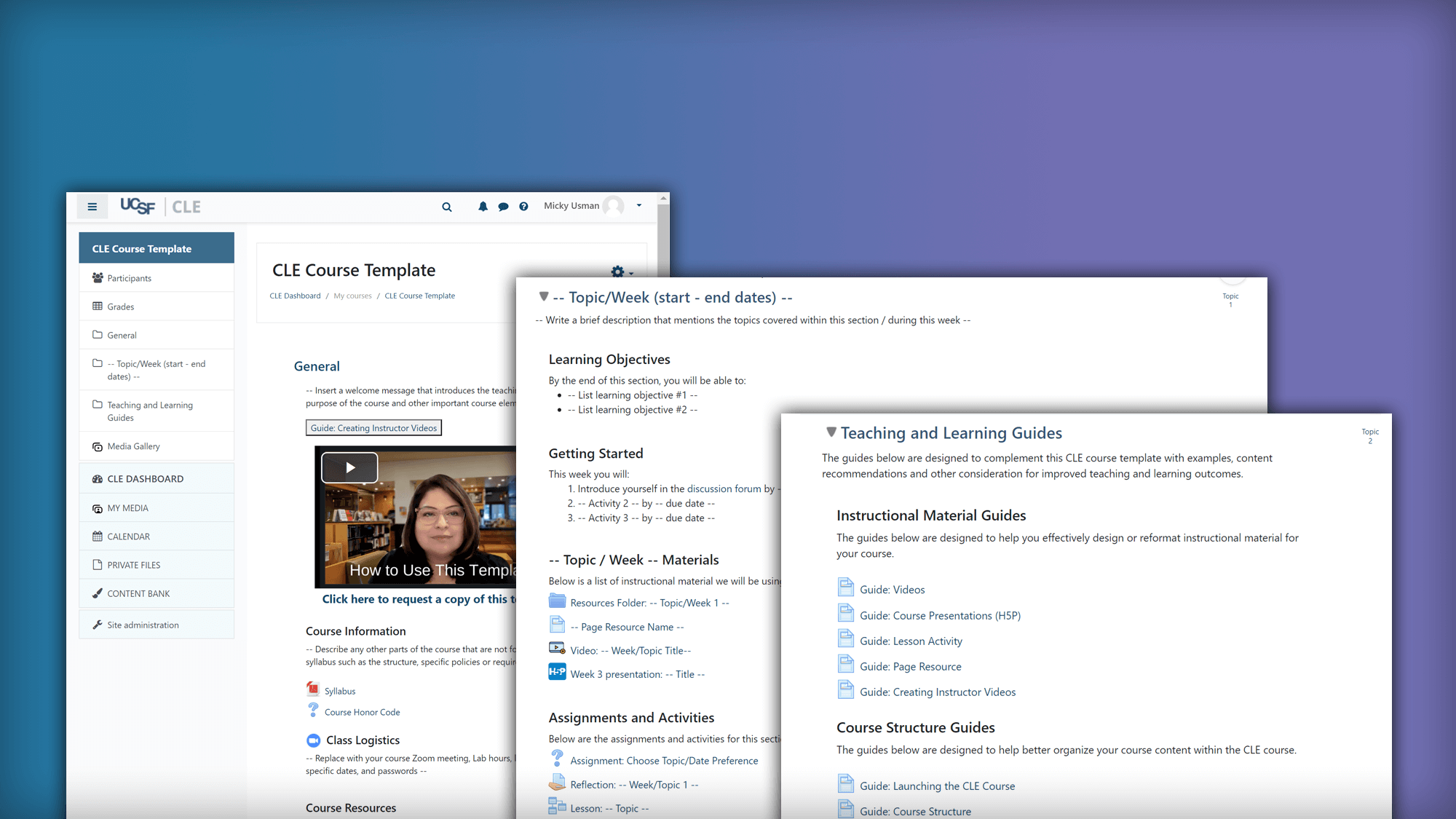Click the Media Gallery icon
1456x819 pixels.
(x=97, y=446)
